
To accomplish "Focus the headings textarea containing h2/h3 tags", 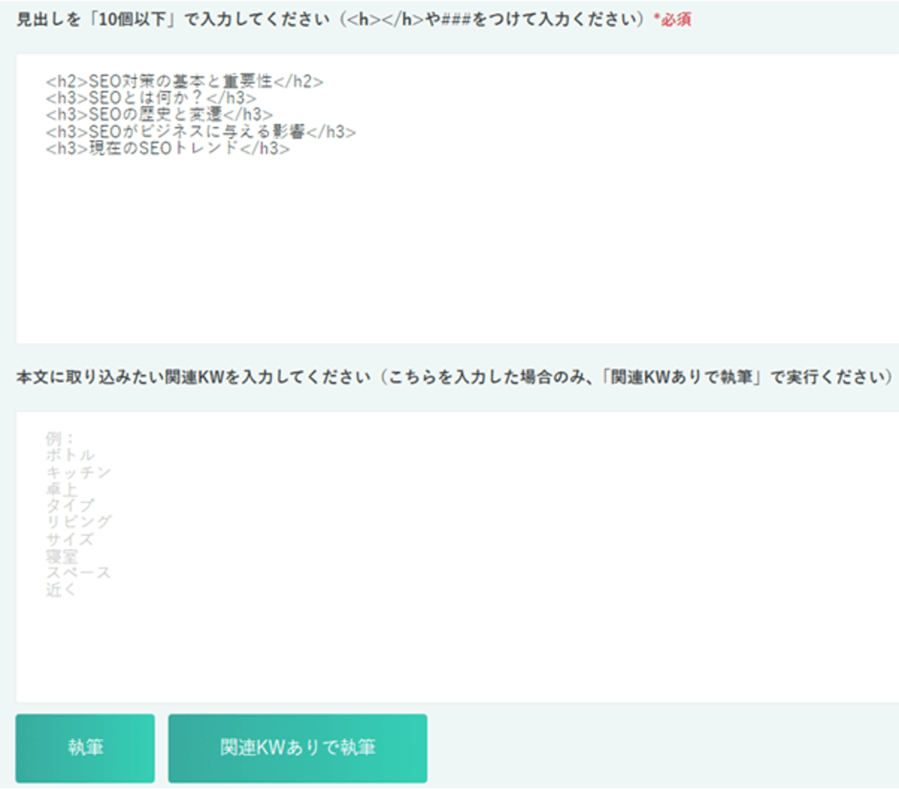I will [x=458, y=198].
